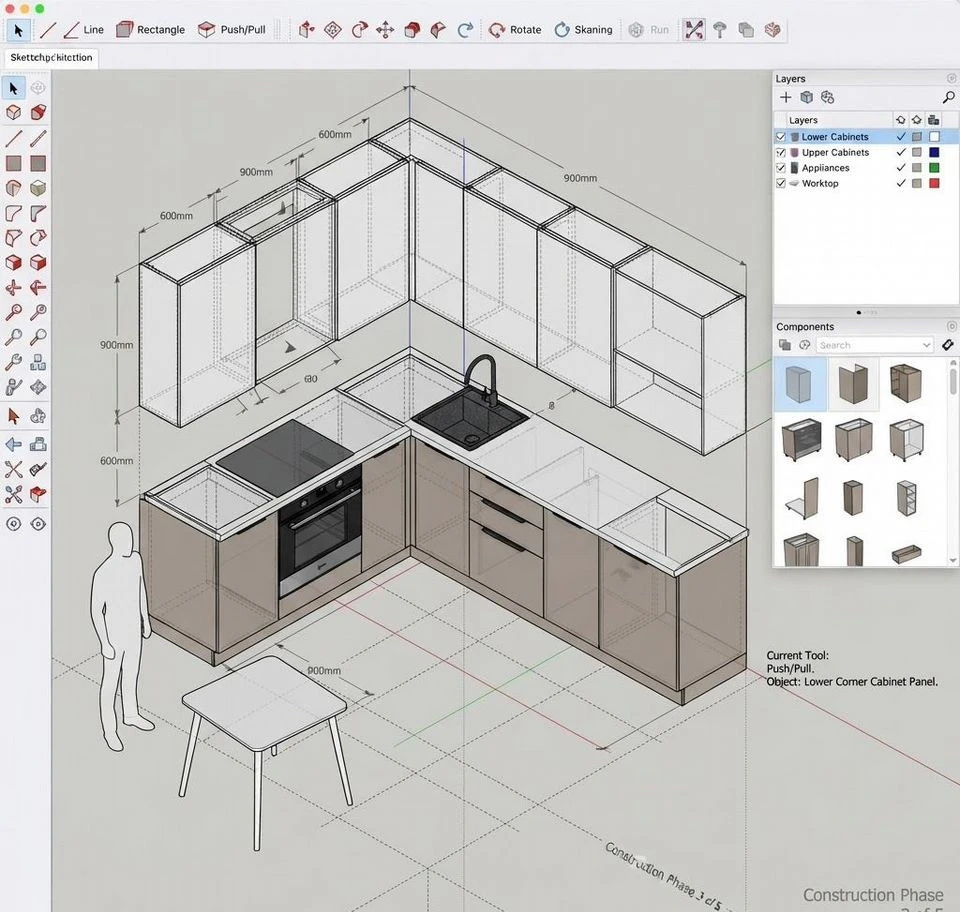The height and width of the screenshot is (912, 960).
Task: Activate the Push/Pull tool button
Action: click(232, 29)
